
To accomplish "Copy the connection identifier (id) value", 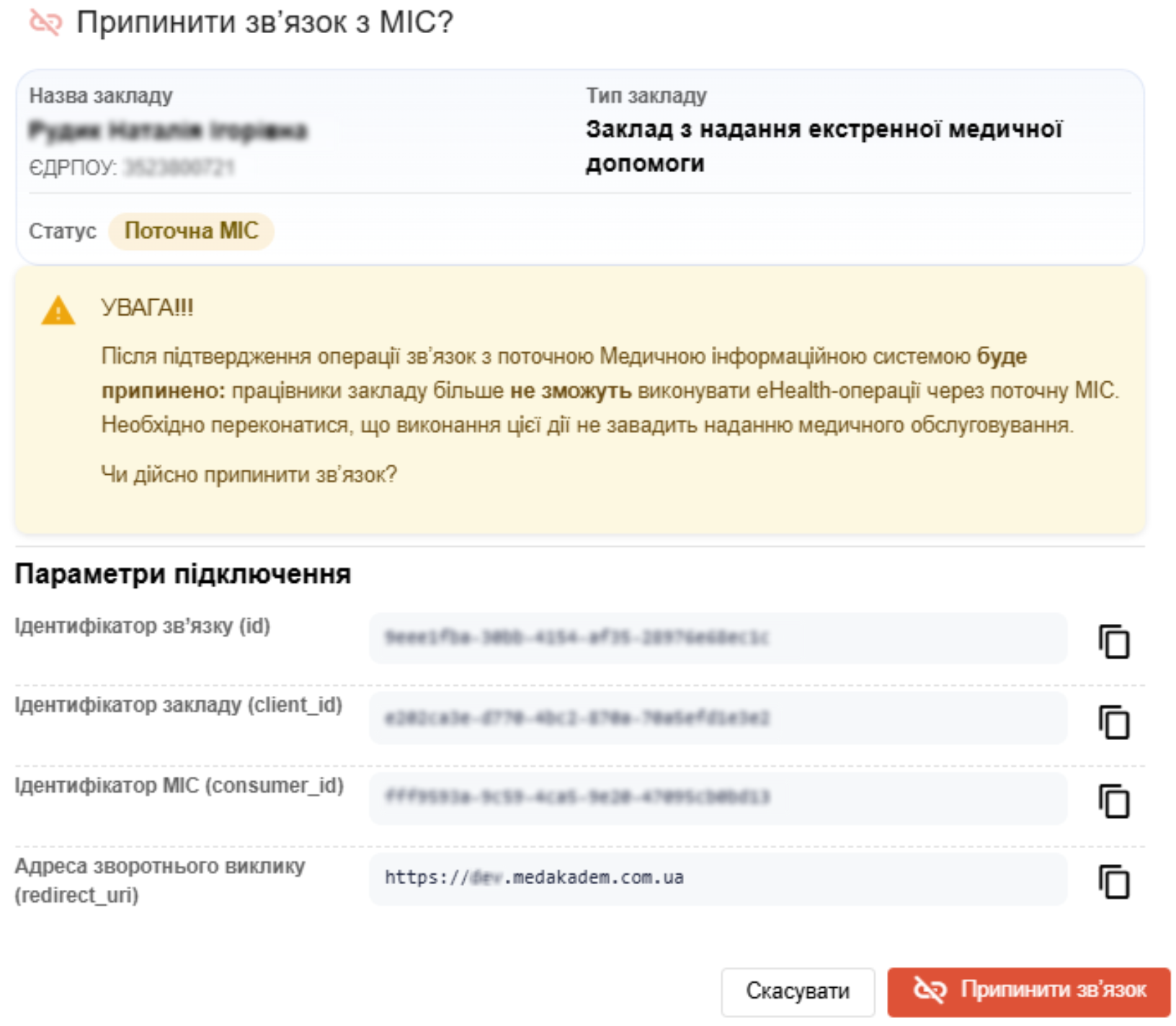I will tap(1114, 641).
